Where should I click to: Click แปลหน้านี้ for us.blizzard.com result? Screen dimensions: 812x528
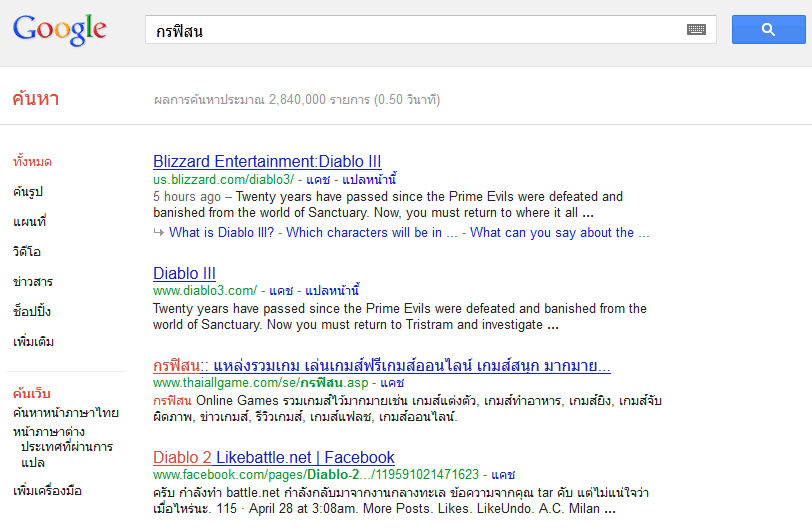point(369,180)
